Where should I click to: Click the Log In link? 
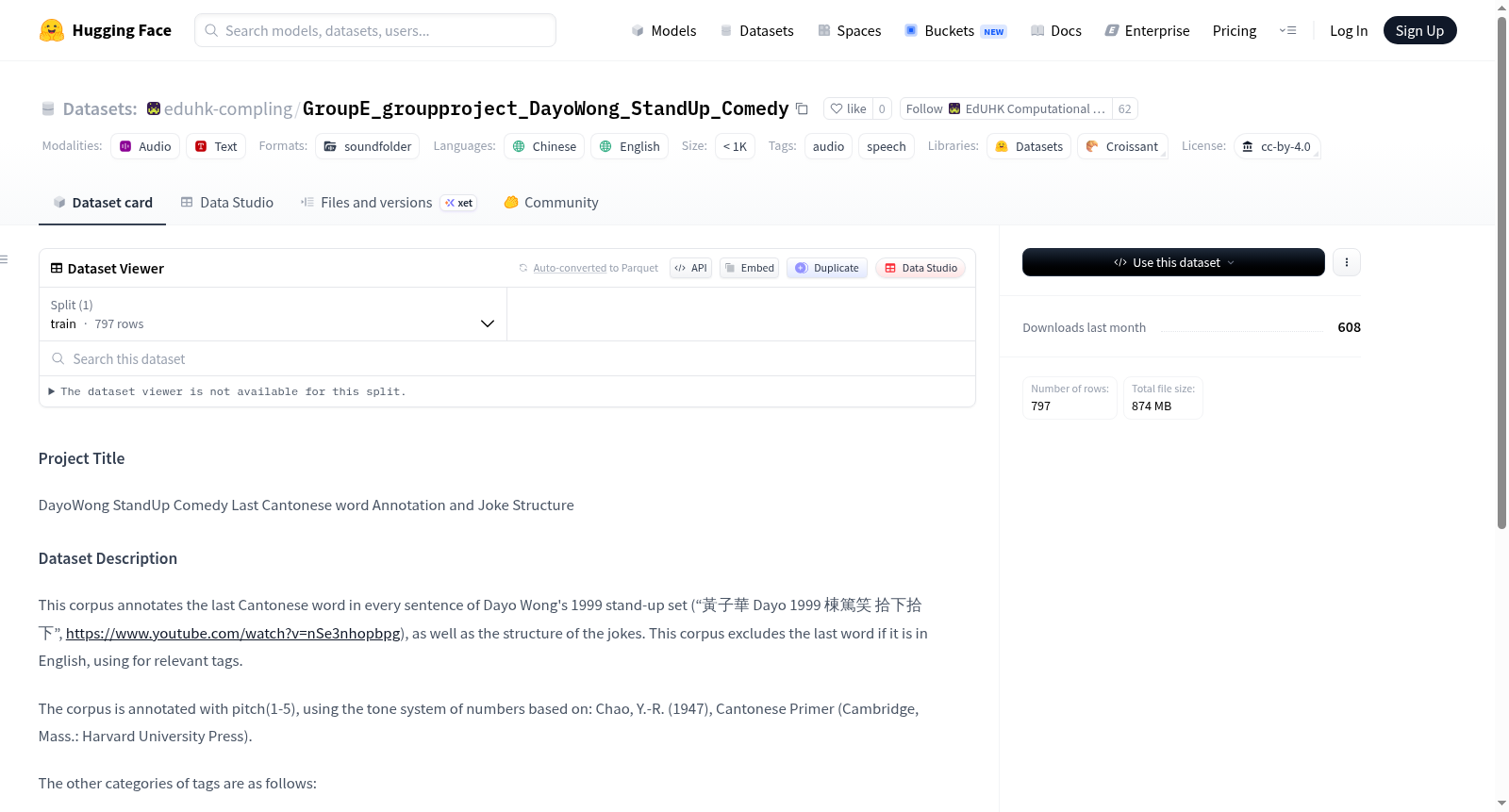[x=1349, y=30]
